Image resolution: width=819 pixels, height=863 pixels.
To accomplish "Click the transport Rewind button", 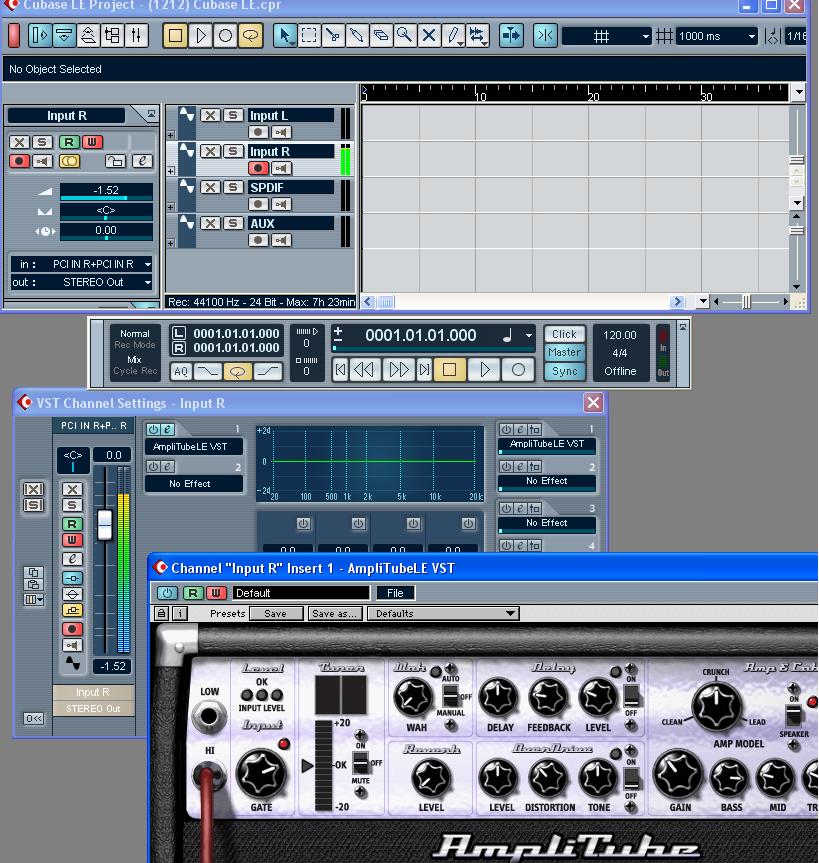I will 364,370.
